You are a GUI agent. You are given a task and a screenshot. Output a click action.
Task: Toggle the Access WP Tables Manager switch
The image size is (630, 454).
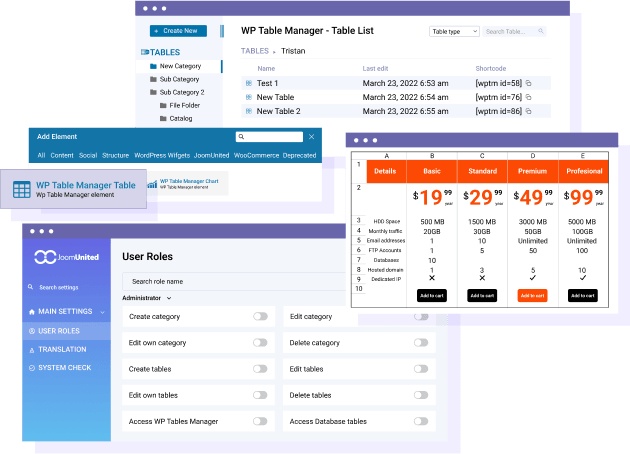point(260,421)
